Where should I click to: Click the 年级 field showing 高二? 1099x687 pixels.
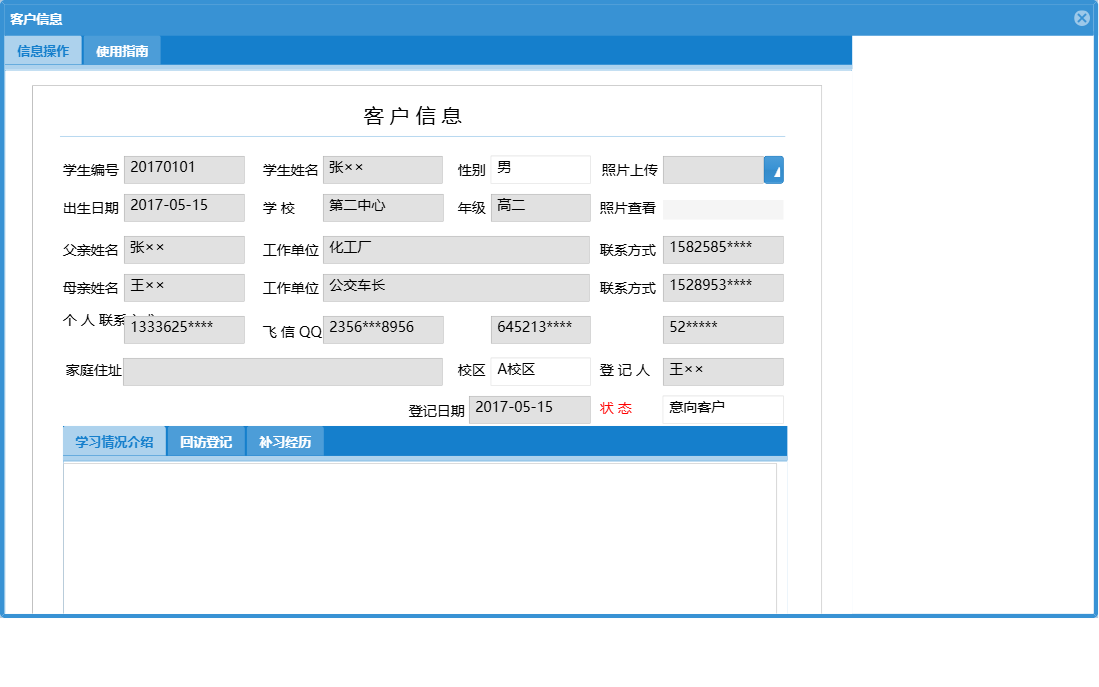[x=540, y=207]
